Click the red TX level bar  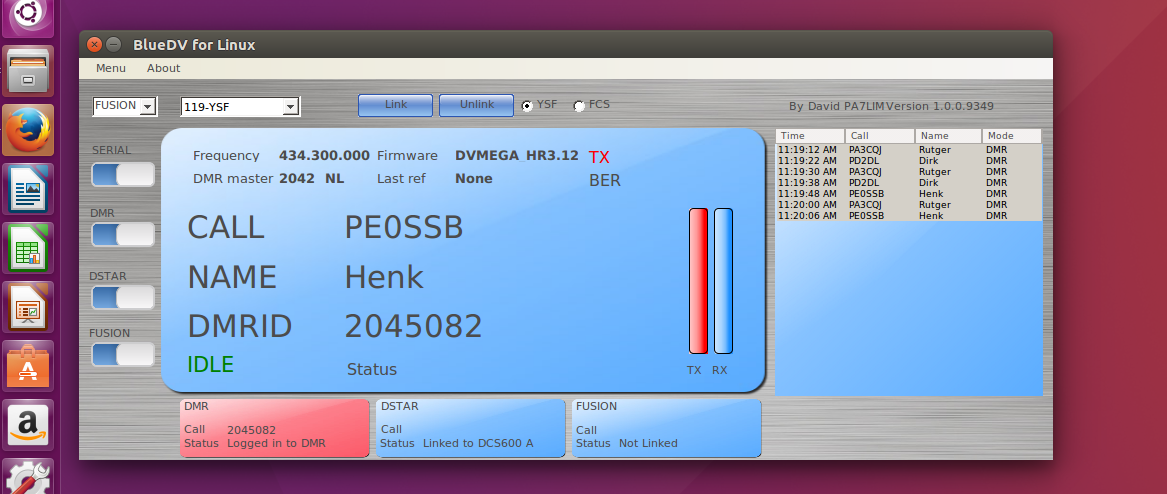click(698, 281)
